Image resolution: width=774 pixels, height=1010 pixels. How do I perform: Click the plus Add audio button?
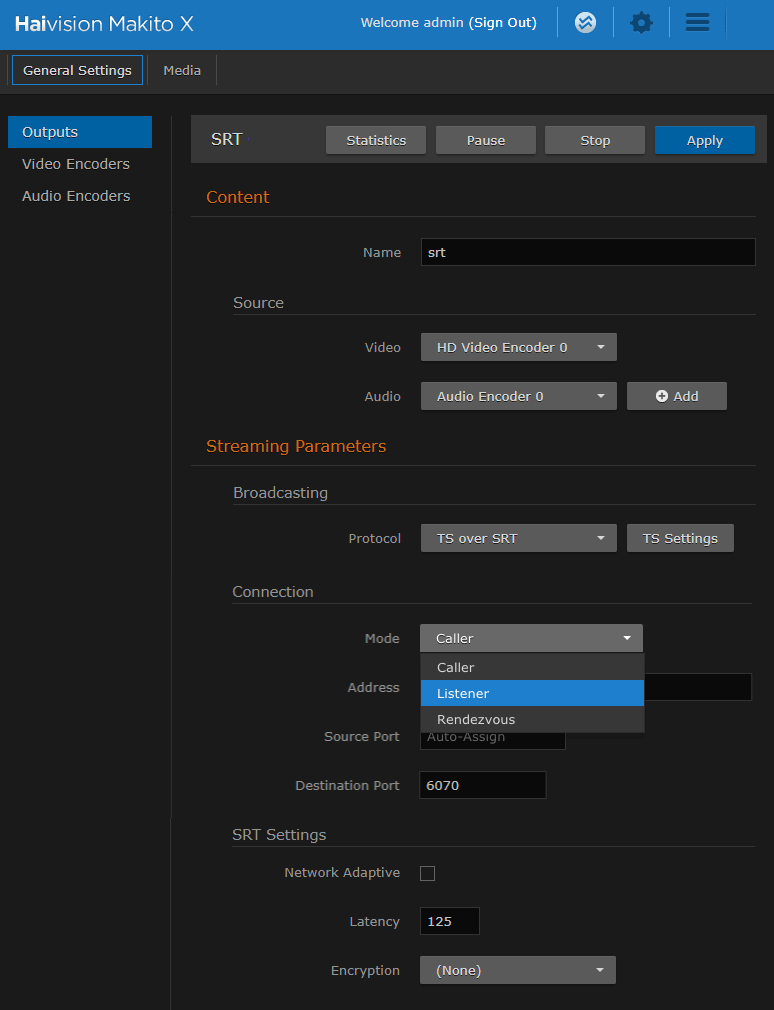tap(676, 396)
